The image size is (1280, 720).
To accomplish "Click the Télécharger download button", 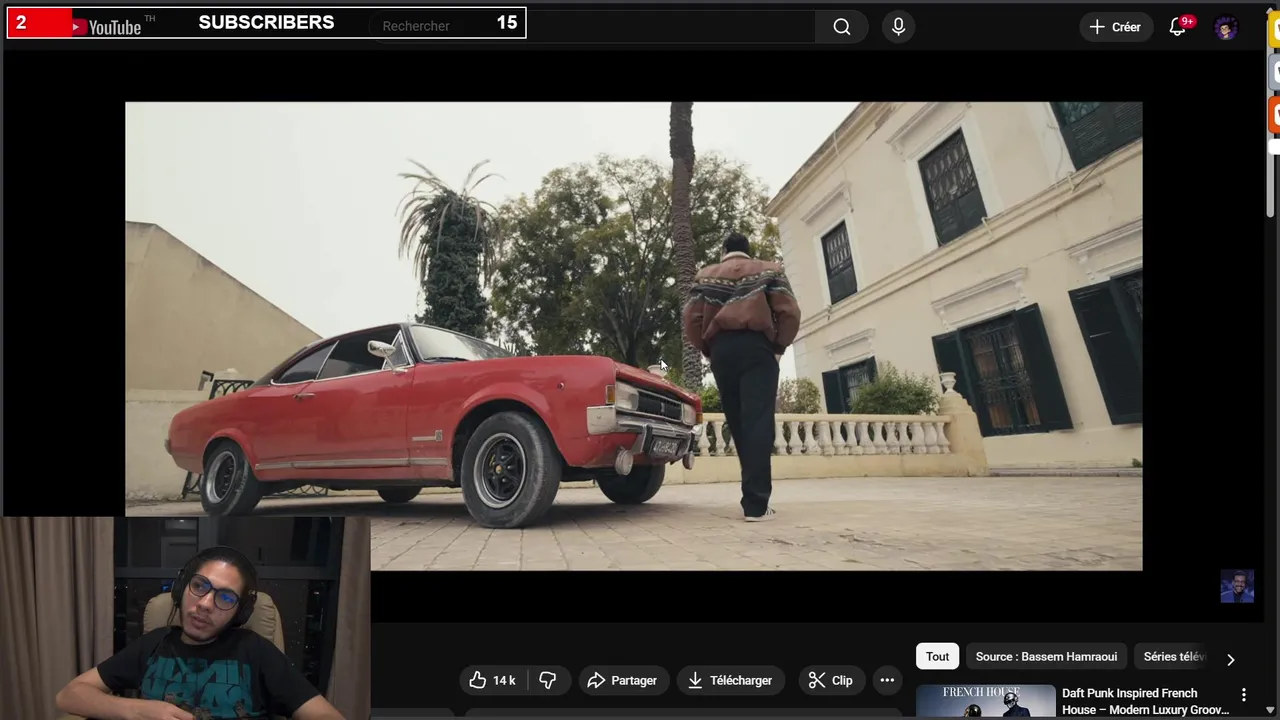I will (x=730, y=680).
